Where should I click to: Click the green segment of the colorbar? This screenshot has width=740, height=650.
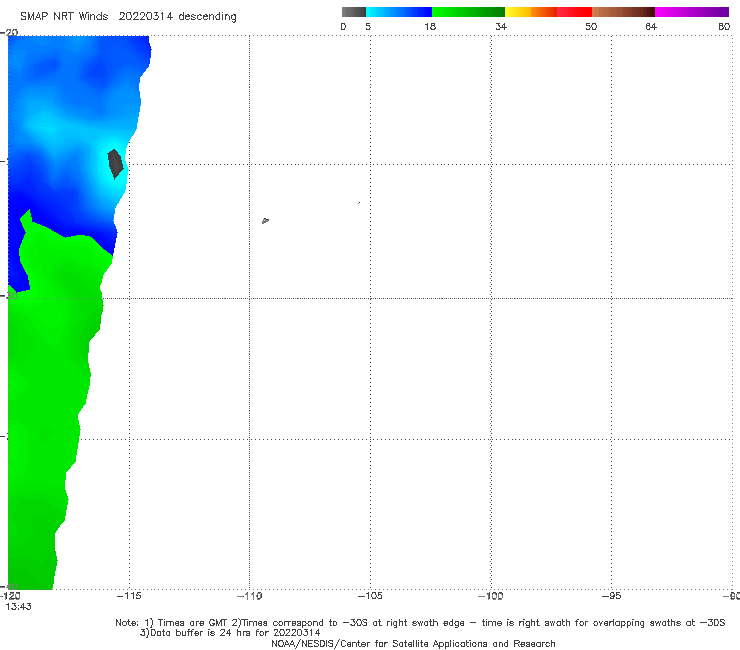(x=468, y=12)
